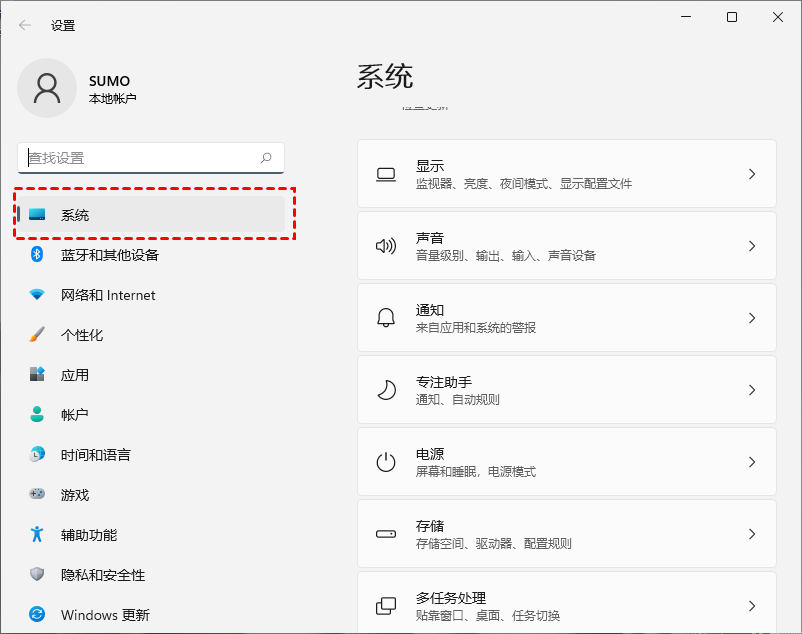Go to 游戏 settings

tap(151, 494)
